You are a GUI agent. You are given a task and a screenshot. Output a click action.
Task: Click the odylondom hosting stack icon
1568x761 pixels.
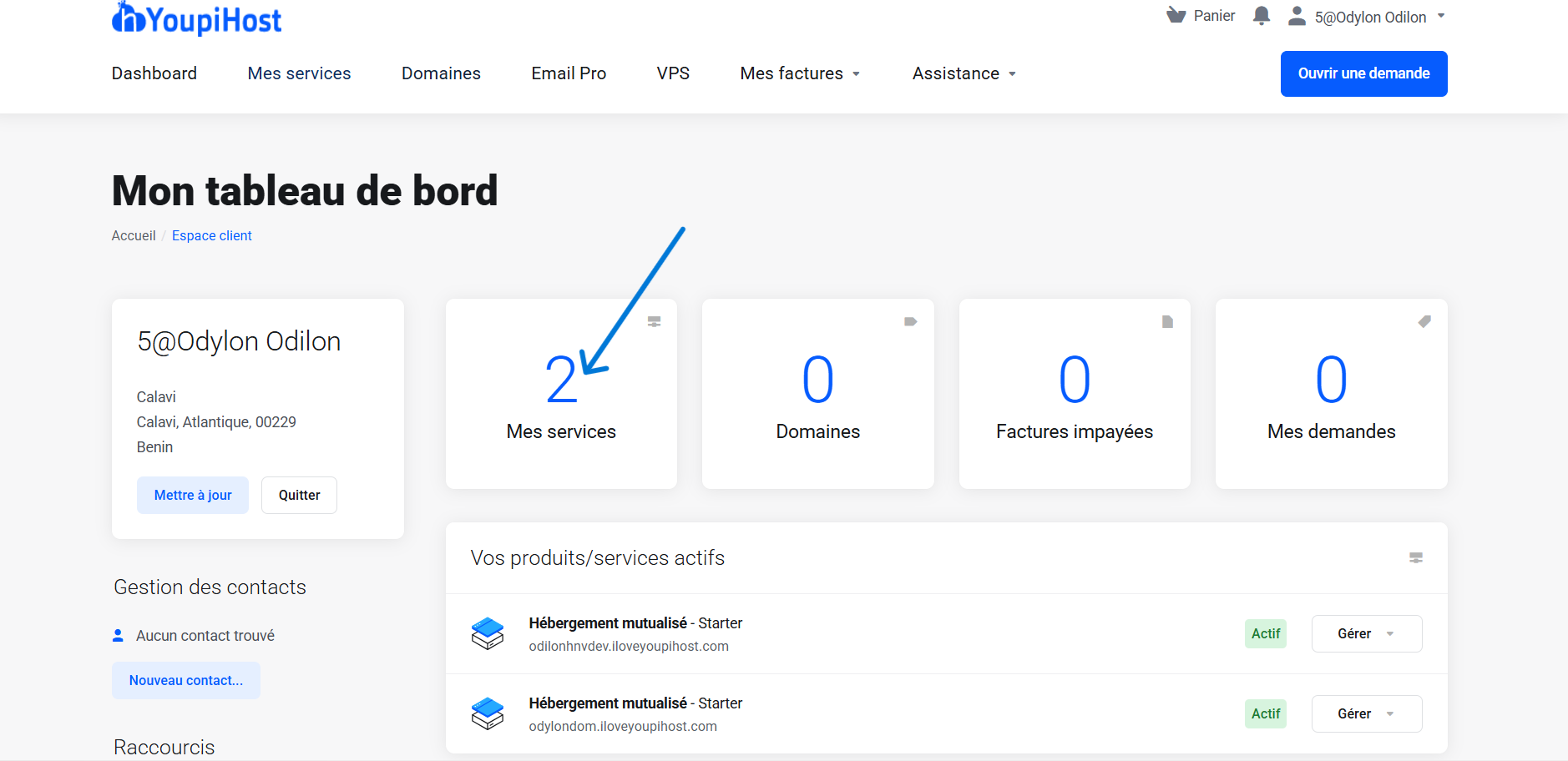pos(488,713)
